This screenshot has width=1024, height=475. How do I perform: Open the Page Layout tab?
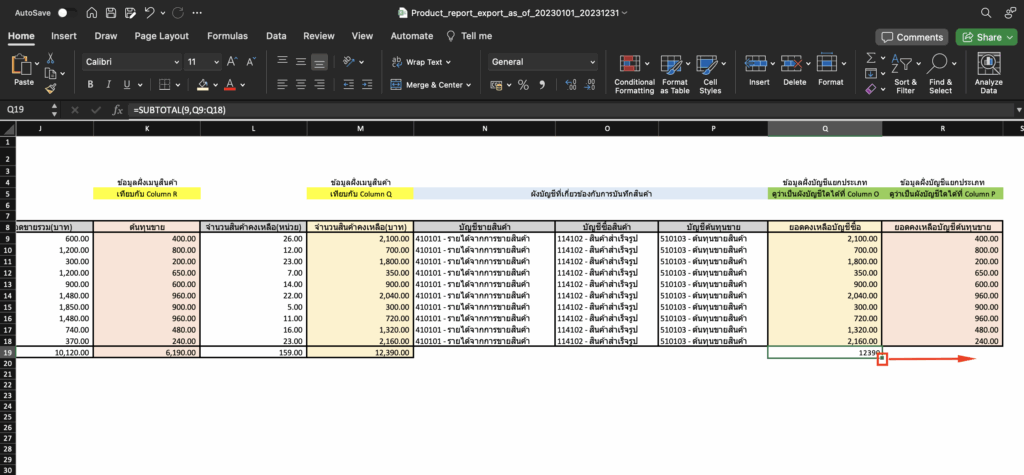coord(161,36)
